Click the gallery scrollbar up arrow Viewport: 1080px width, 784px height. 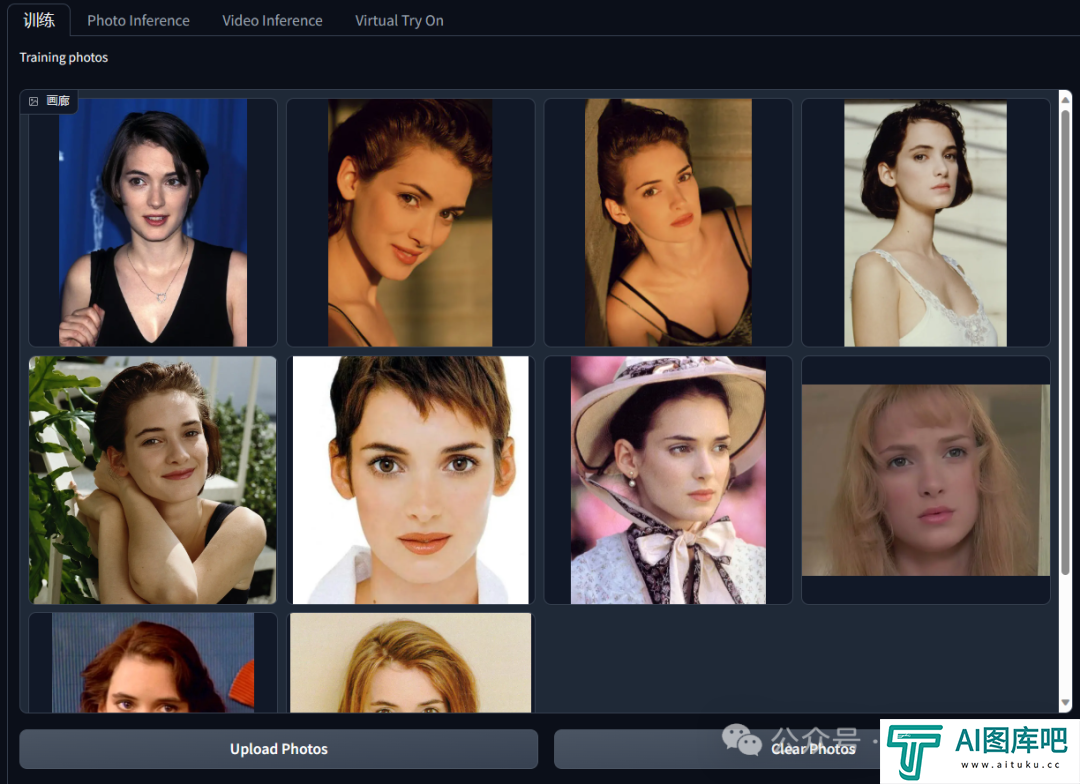[1065, 99]
